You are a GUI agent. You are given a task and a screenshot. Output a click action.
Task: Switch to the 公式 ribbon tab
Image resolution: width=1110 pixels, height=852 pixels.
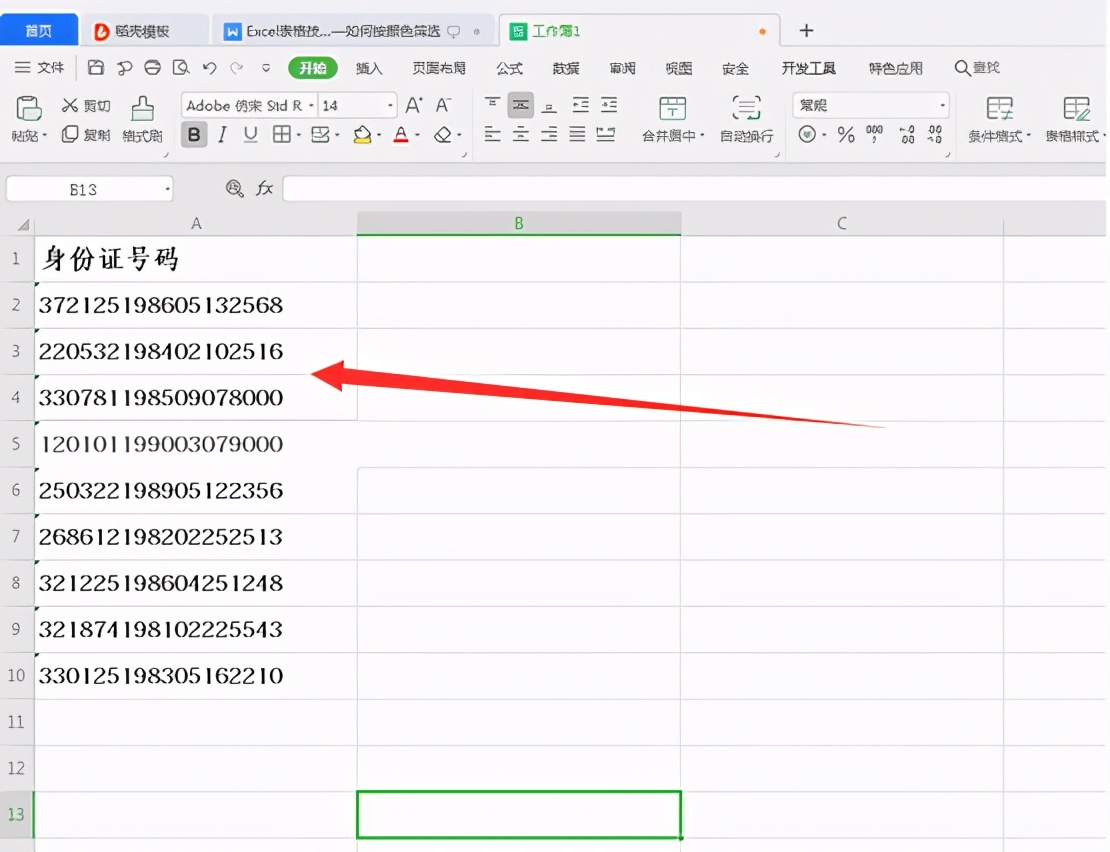tap(509, 68)
